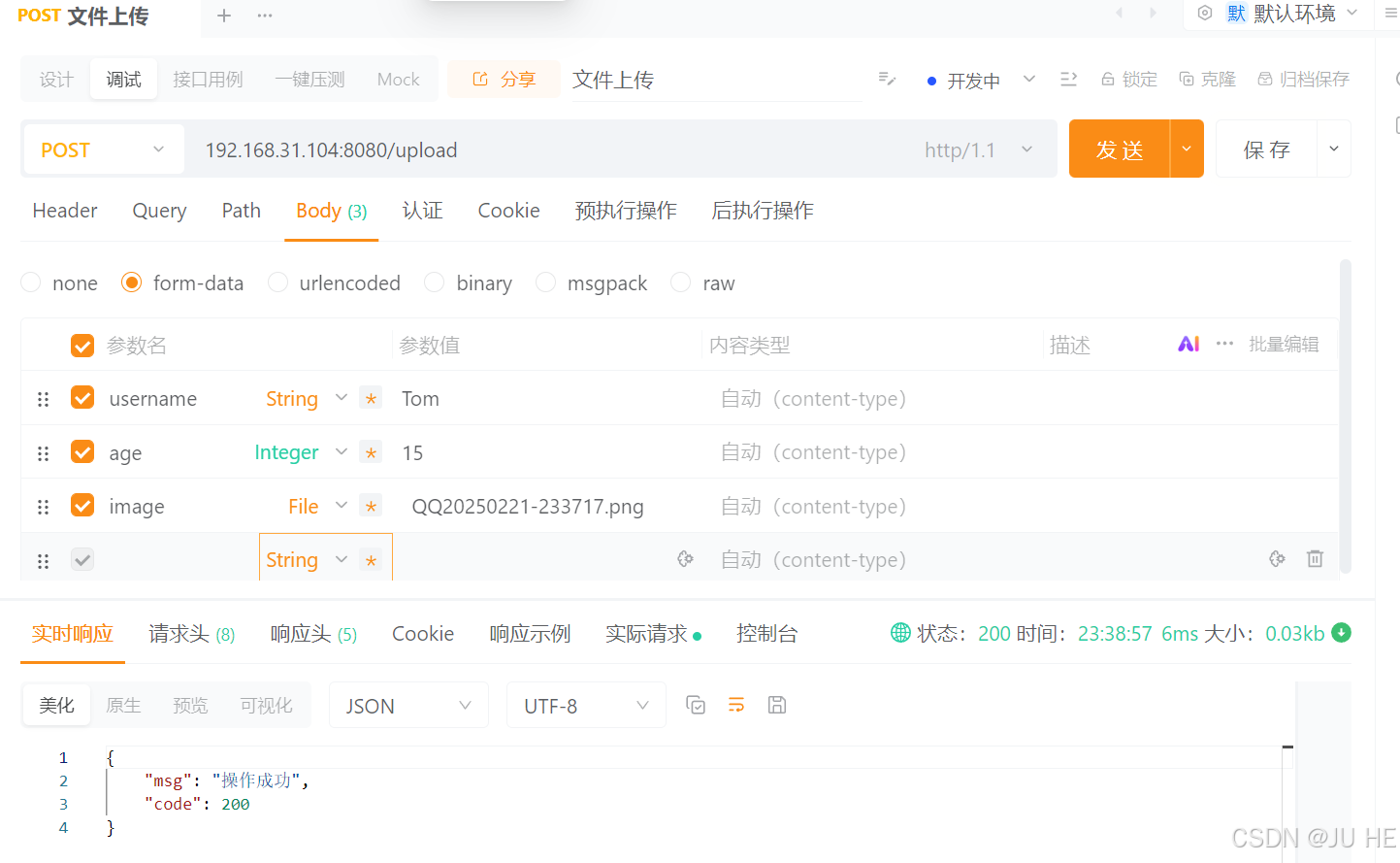Switch to Path tab
The image size is (1400, 863).
(242, 211)
